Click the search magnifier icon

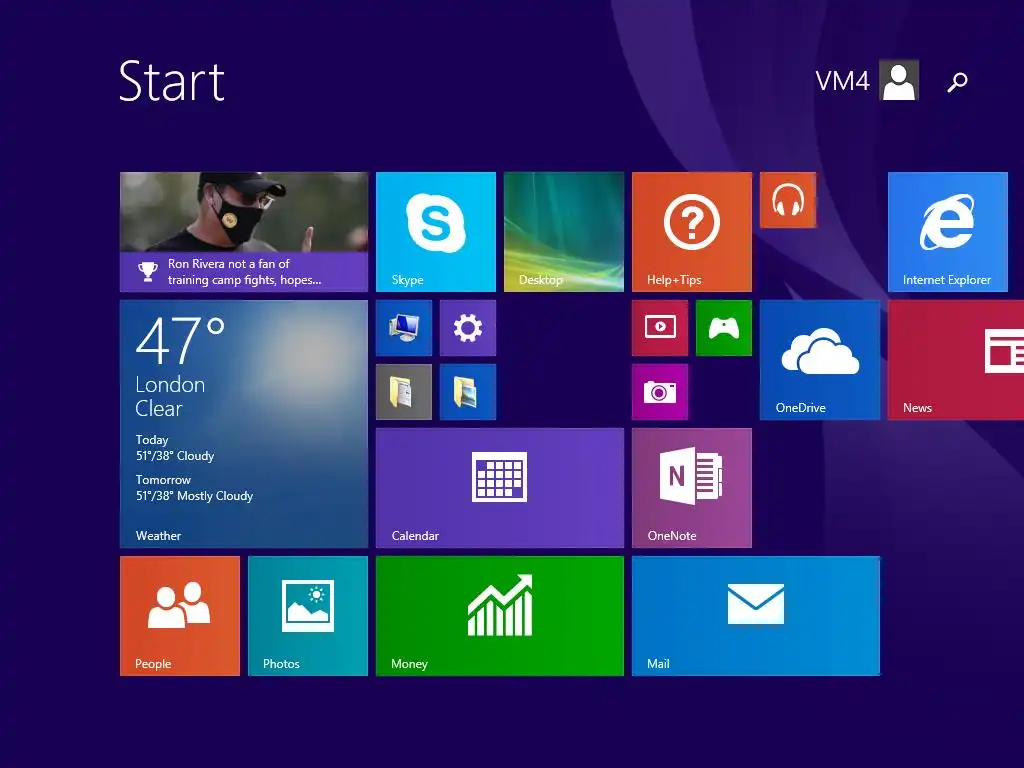[x=957, y=82]
